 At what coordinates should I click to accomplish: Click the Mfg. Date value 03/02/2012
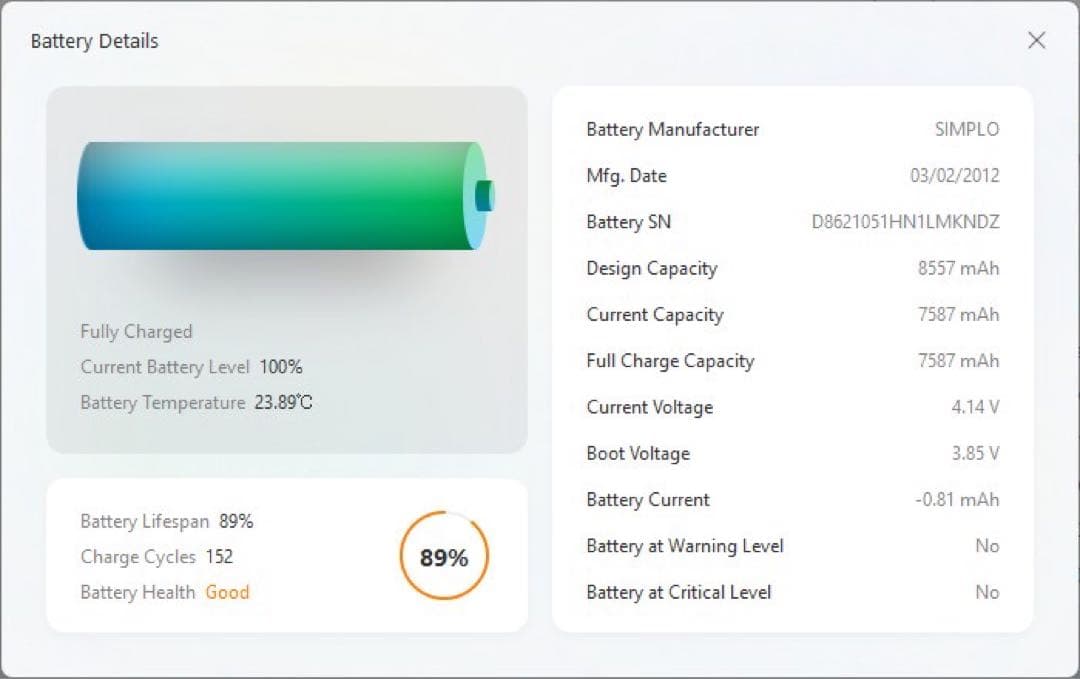954,176
